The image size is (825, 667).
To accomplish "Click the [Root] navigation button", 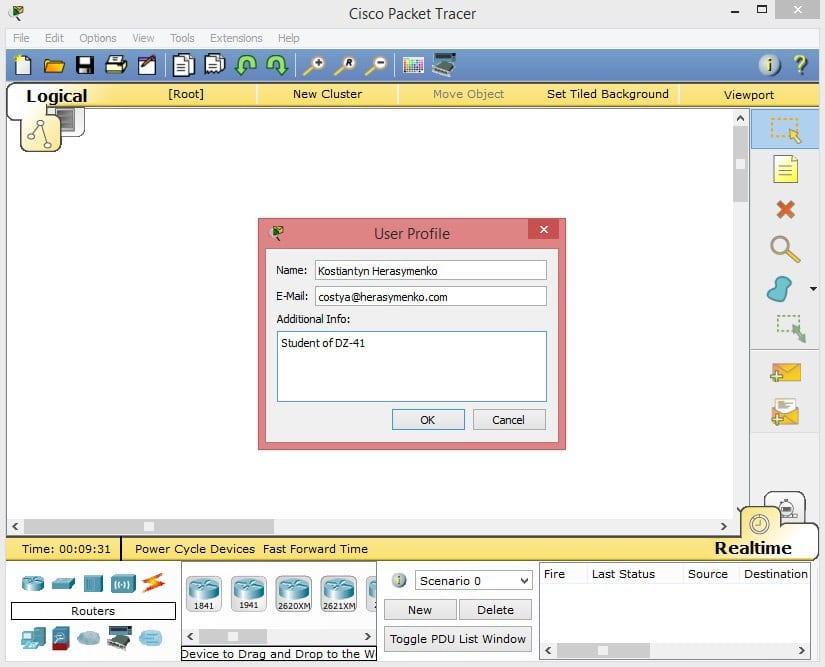I will [186, 94].
